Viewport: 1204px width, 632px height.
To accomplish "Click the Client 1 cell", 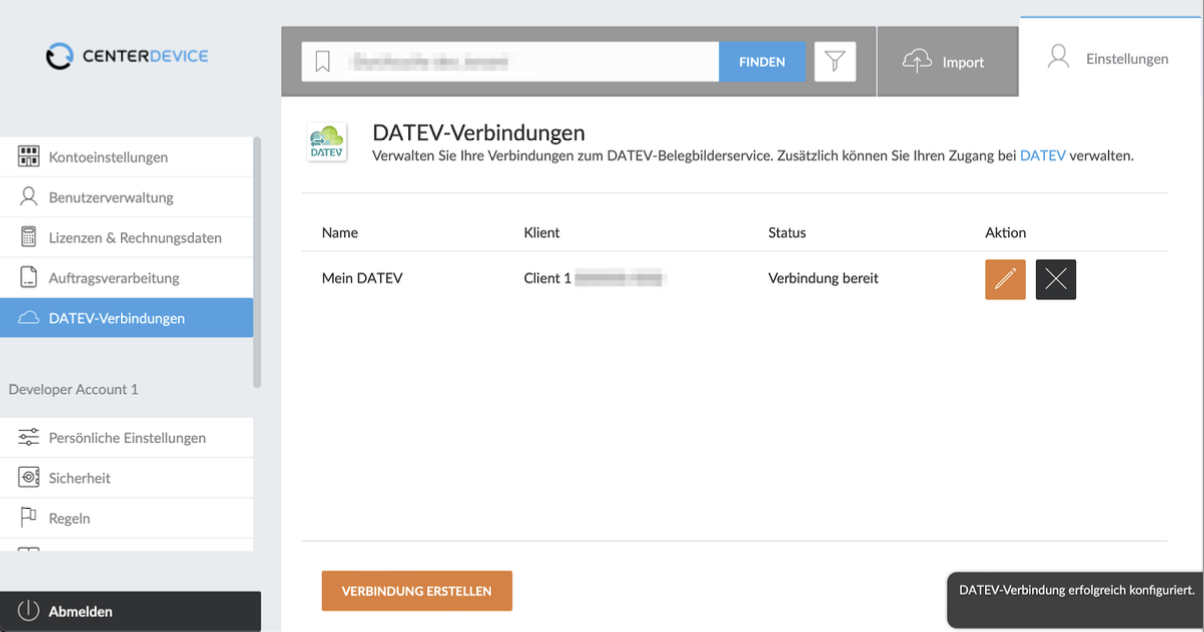I will 595,278.
